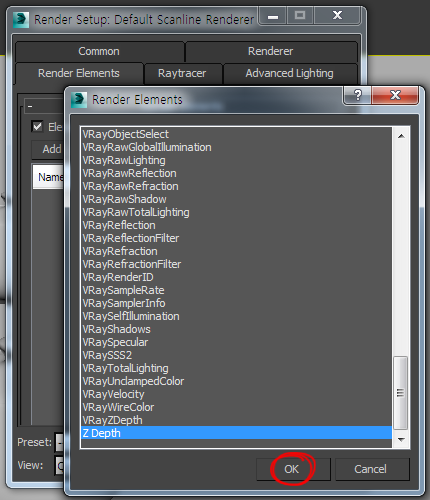Select the VRayReflection list item

[x=236, y=225]
